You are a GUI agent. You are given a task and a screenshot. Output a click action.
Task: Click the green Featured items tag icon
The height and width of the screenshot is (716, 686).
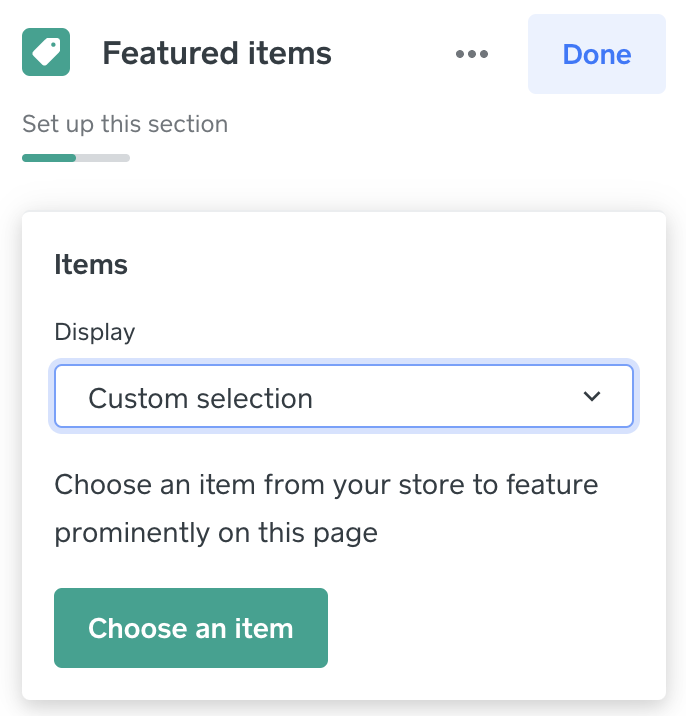click(46, 53)
